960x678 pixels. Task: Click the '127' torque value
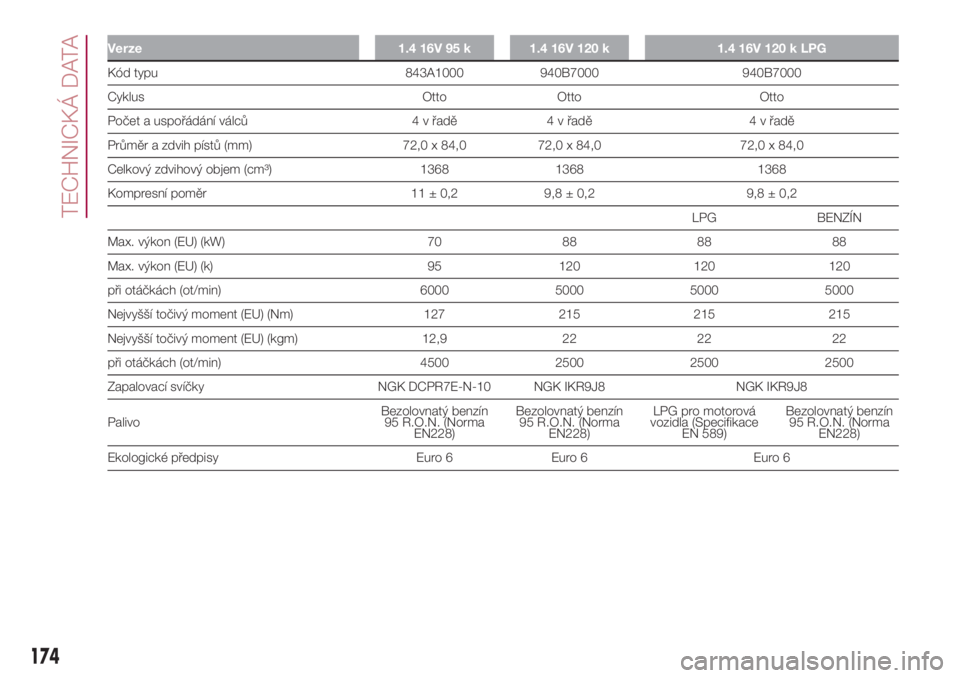tap(434, 315)
